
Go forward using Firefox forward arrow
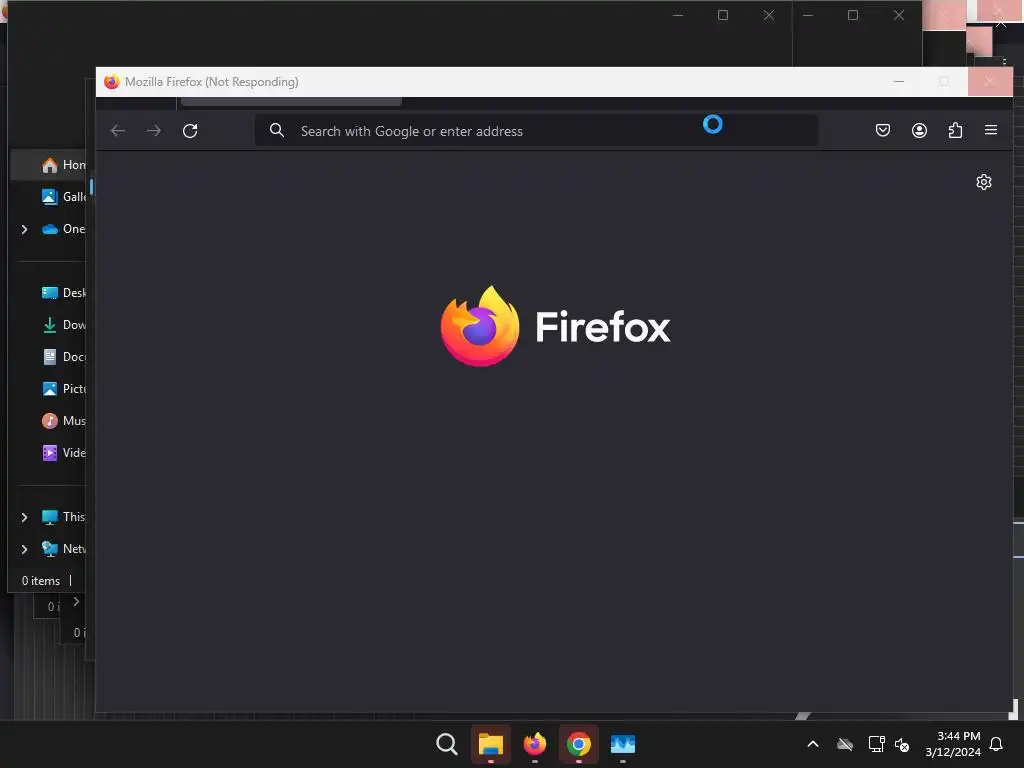(153, 131)
